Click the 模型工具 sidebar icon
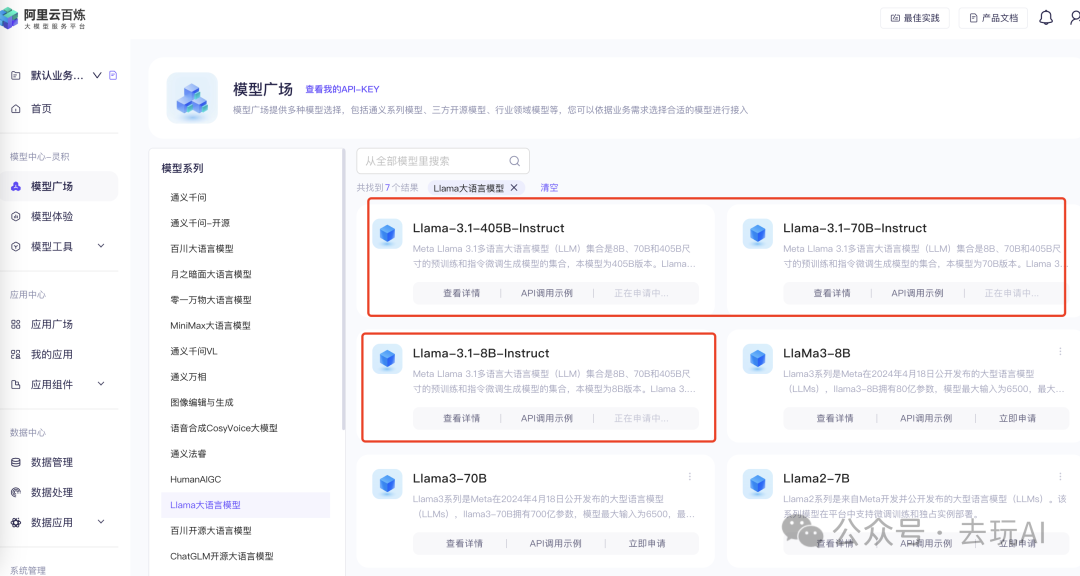1080x576 pixels. tap(16, 247)
